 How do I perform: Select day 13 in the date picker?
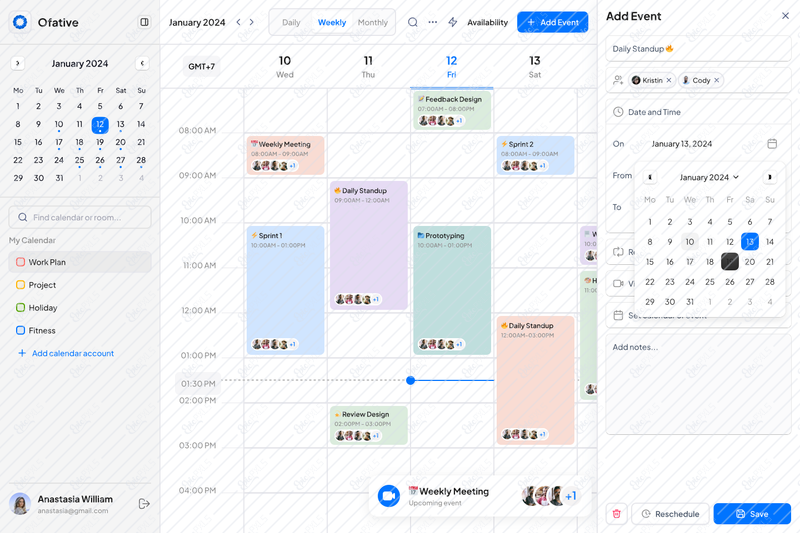pos(750,242)
